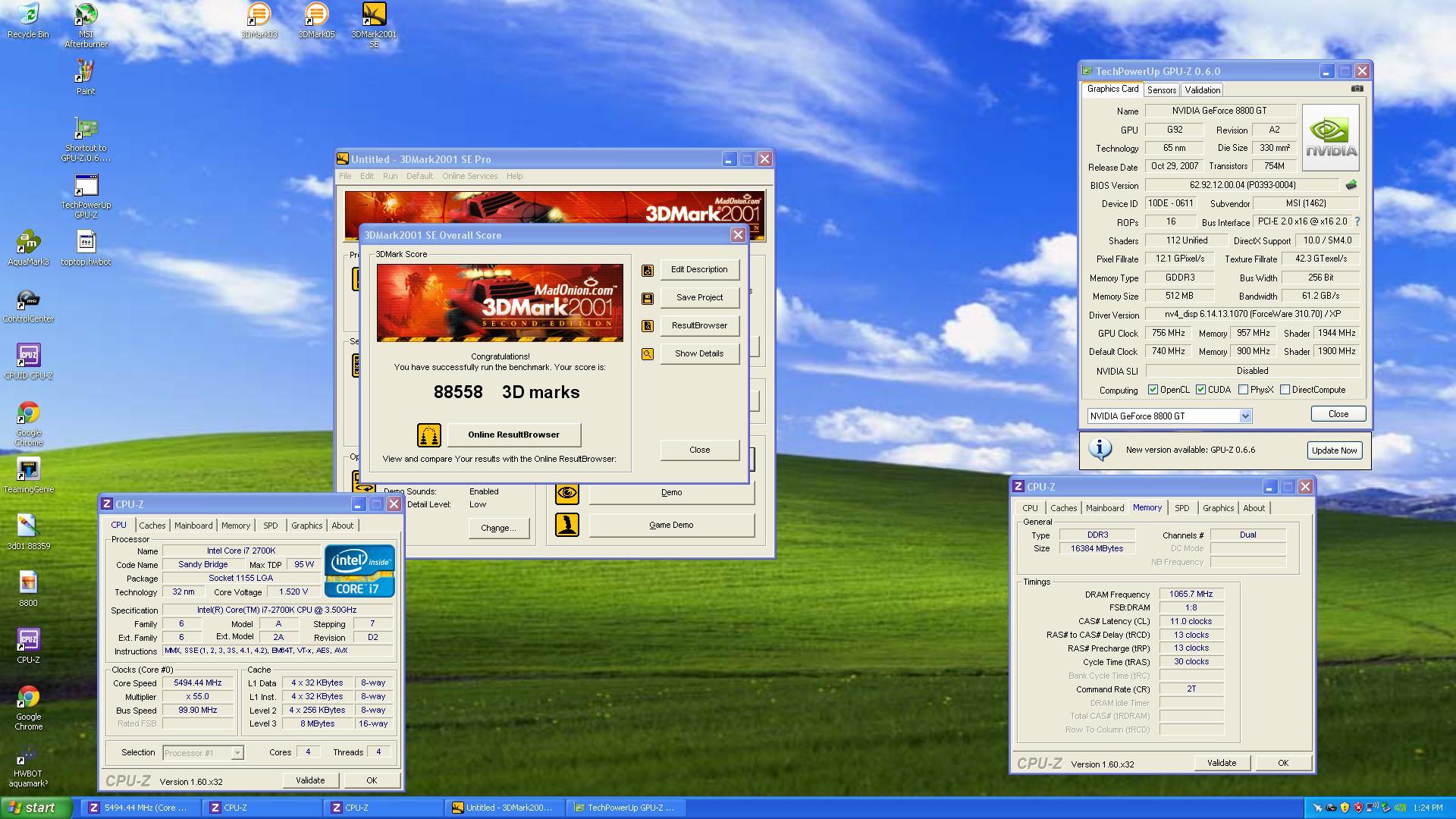The width and height of the screenshot is (1456, 819).
Task: Click Change... button in 3DMark options
Action: coord(497,529)
